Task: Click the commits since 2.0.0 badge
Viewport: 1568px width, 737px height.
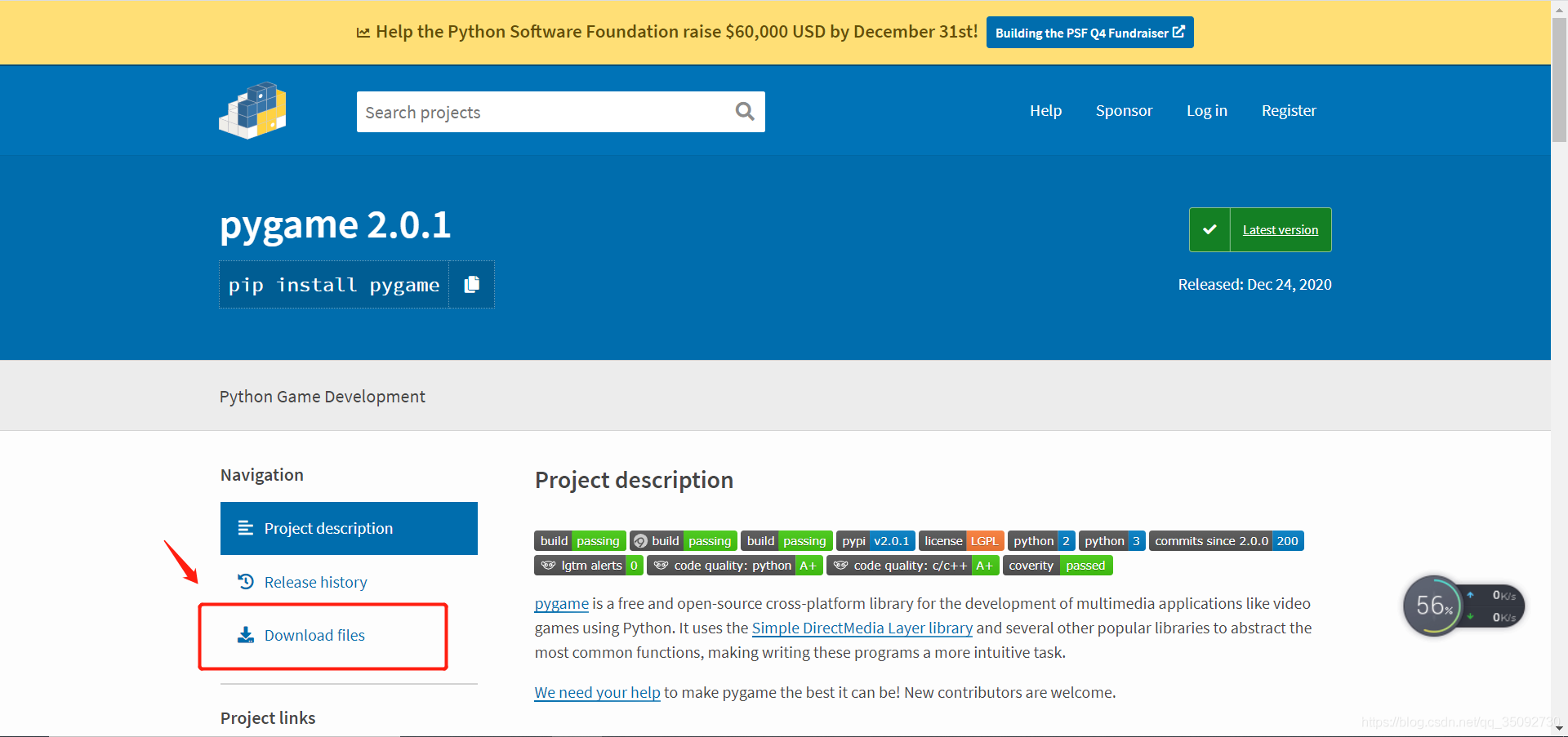Action: [x=1227, y=541]
